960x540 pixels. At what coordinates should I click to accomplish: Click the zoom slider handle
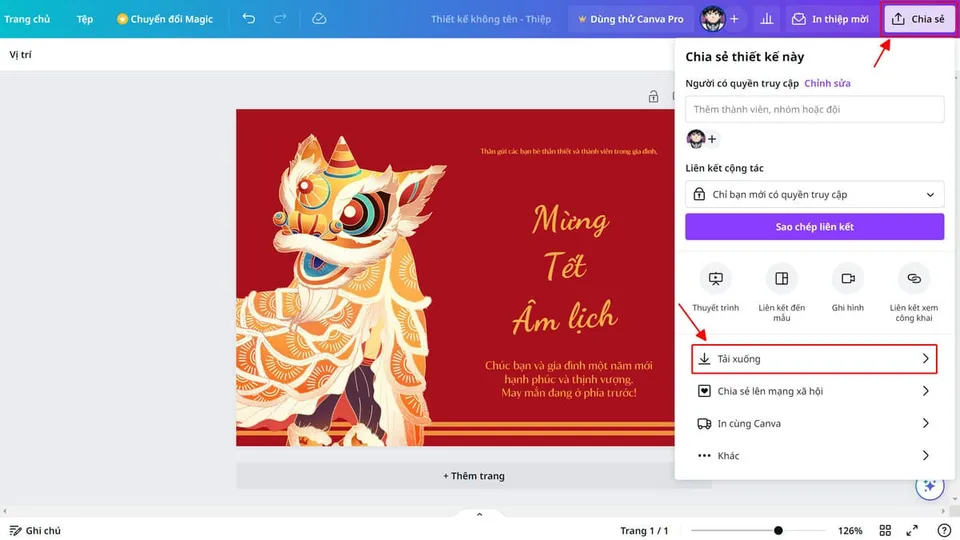(778, 530)
